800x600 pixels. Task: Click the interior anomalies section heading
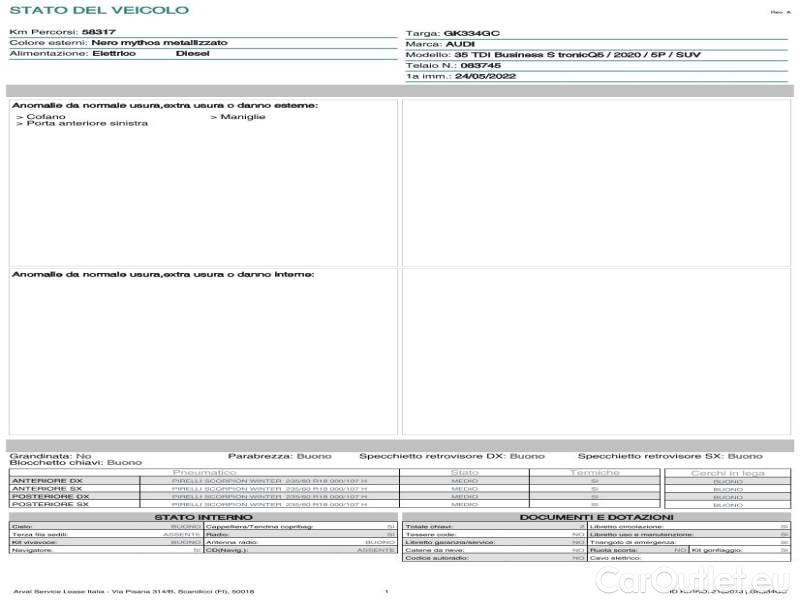click(x=163, y=274)
